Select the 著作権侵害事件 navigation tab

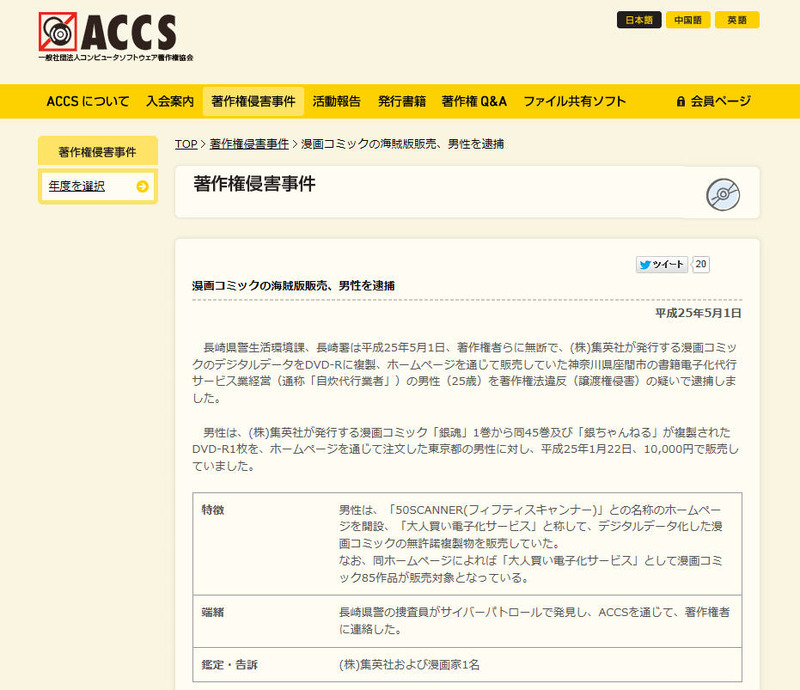(253, 101)
